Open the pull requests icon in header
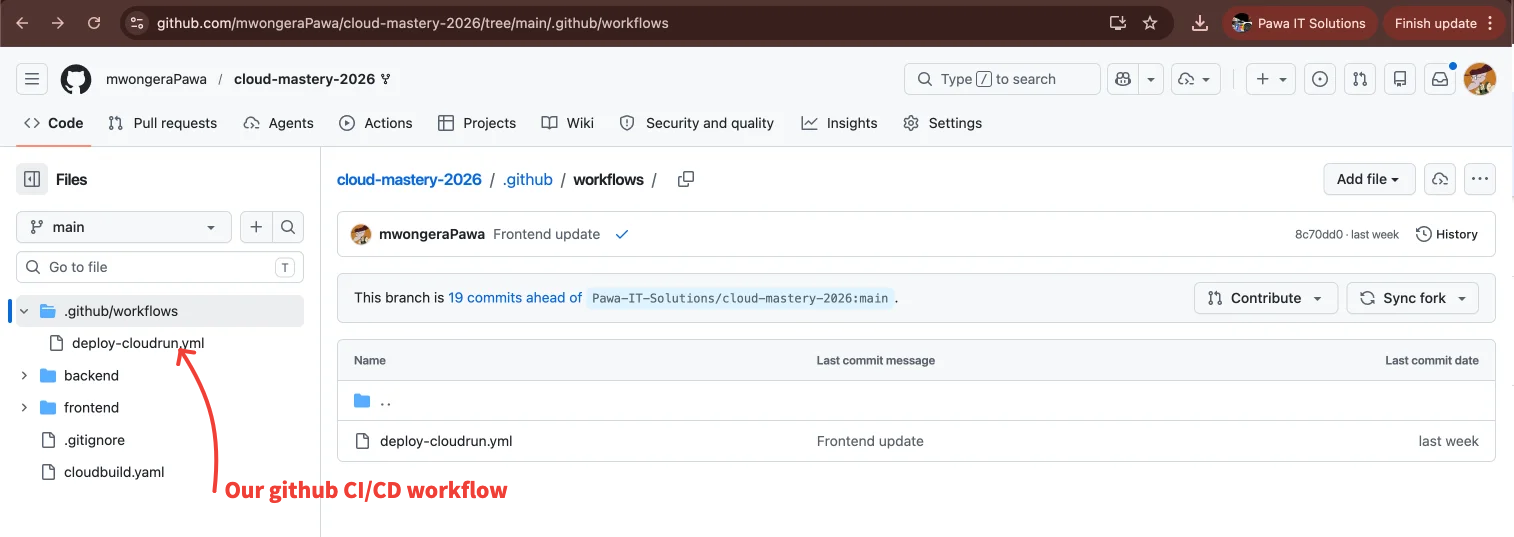 1359,79
